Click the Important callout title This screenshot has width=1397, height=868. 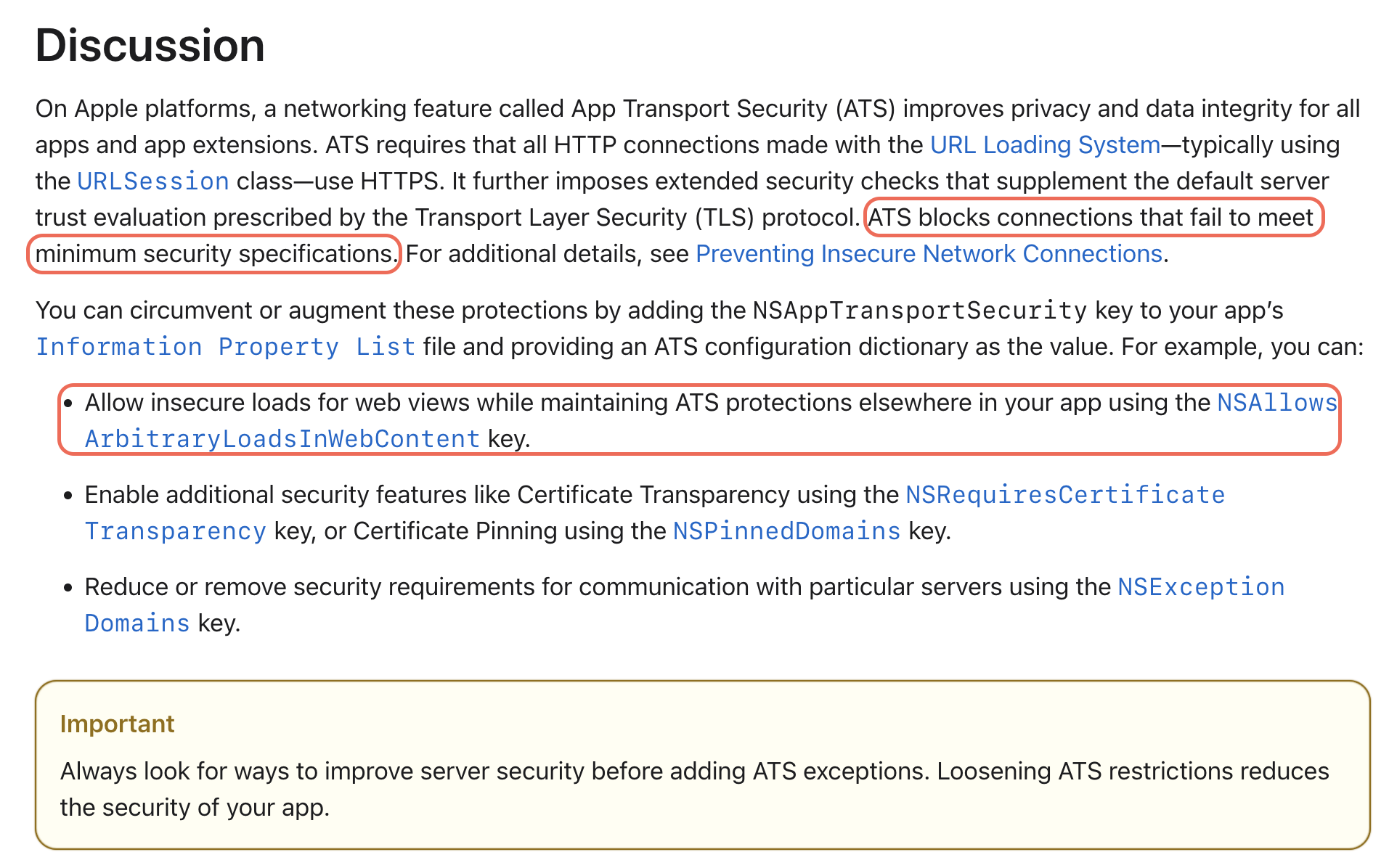coord(117,724)
